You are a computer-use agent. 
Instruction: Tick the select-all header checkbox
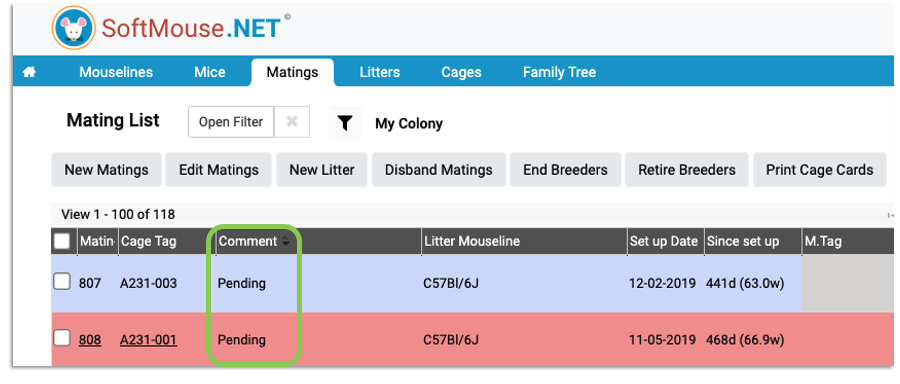point(62,242)
